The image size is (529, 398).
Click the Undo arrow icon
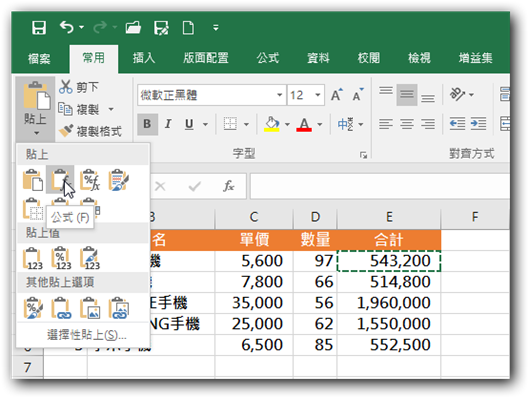click(66, 27)
